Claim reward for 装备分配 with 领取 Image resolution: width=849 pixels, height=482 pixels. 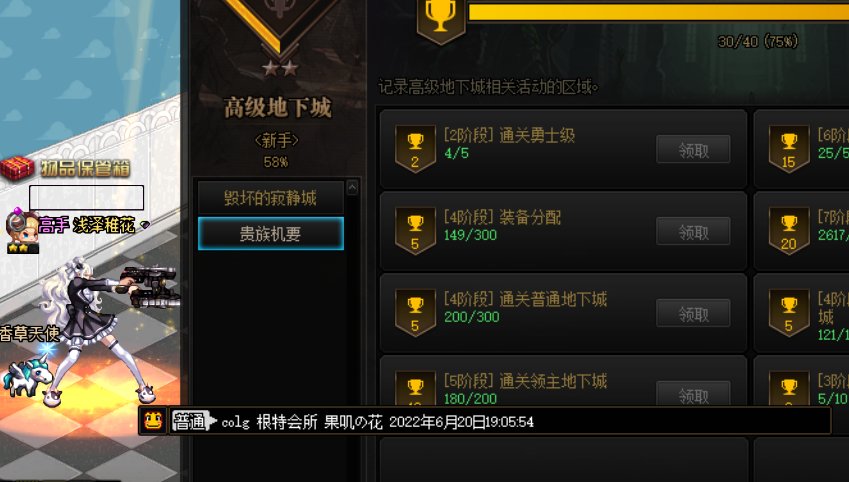pyautogui.click(x=693, y=232)
